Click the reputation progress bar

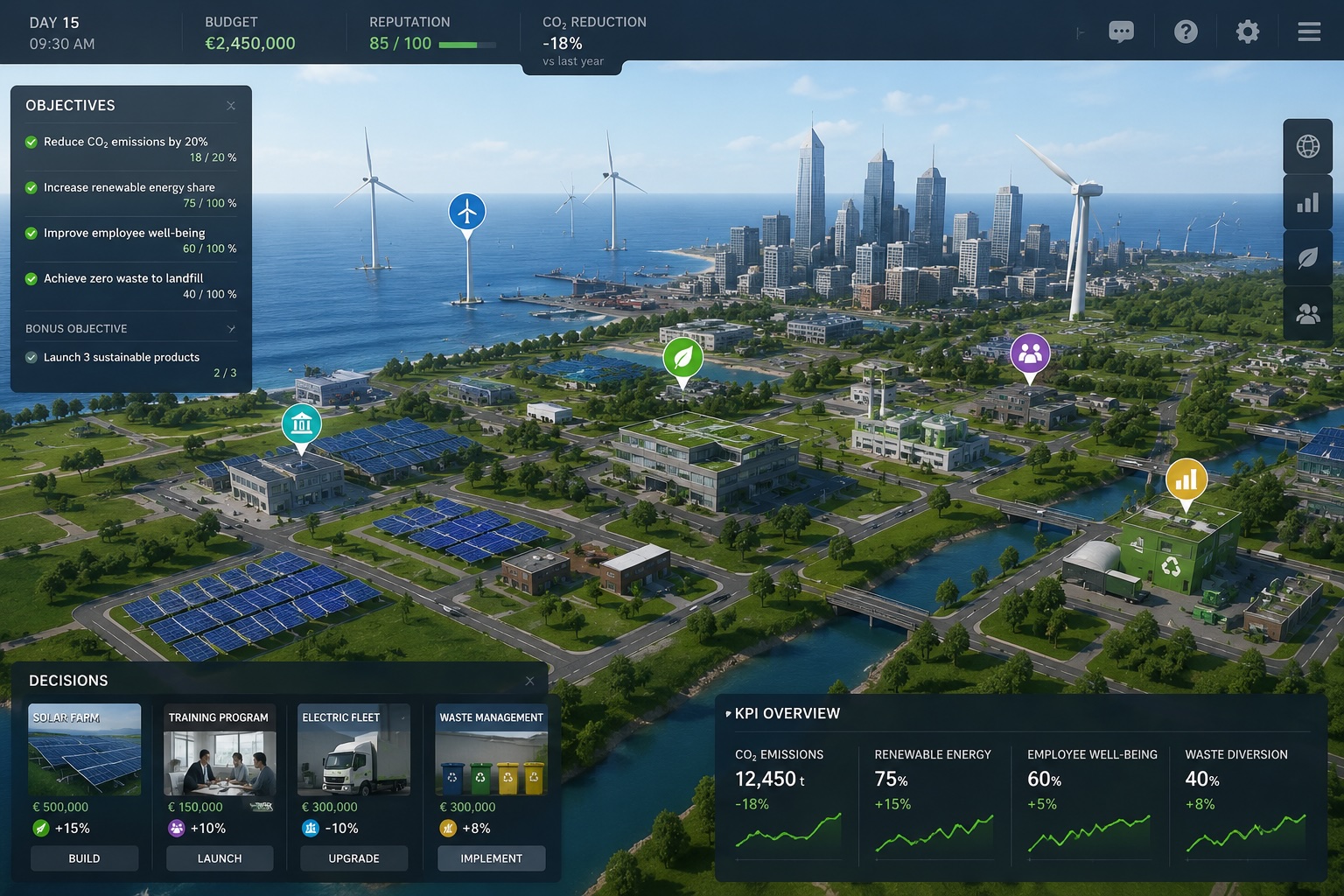pyautogui.click(x=467, y=45)
